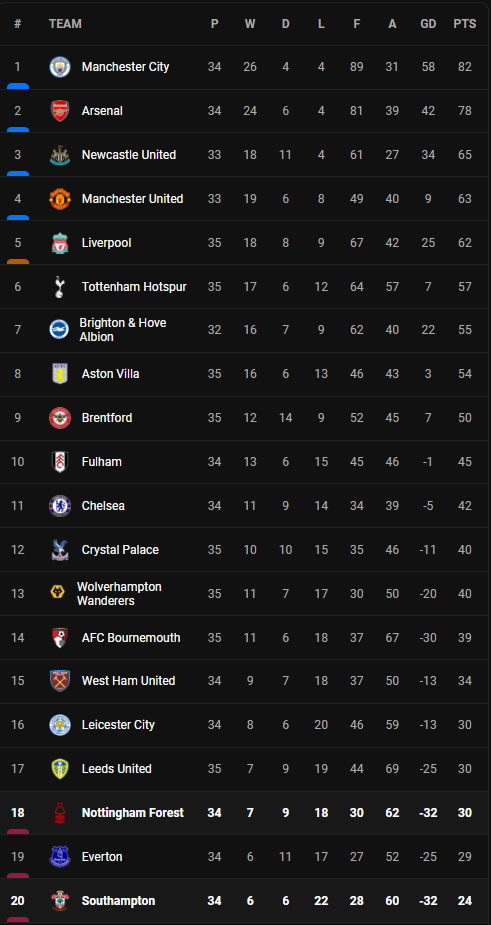Open the Aston Villa team link

[x=110, y=373]
